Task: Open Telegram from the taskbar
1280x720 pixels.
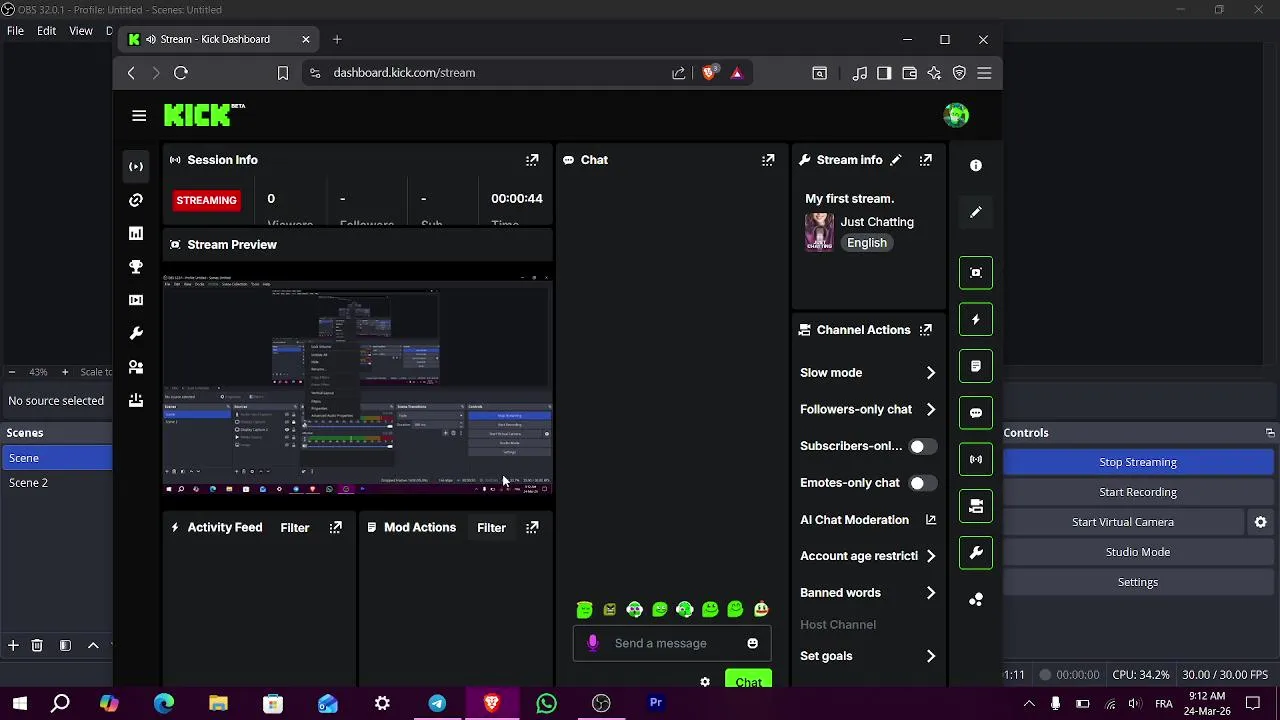Action: pyautogui.click(x=437, y=703)
